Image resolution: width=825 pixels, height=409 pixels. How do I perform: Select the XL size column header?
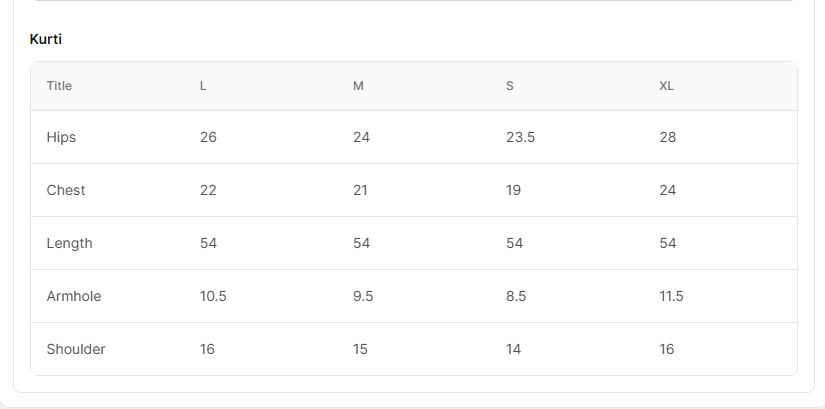point(666,86)
